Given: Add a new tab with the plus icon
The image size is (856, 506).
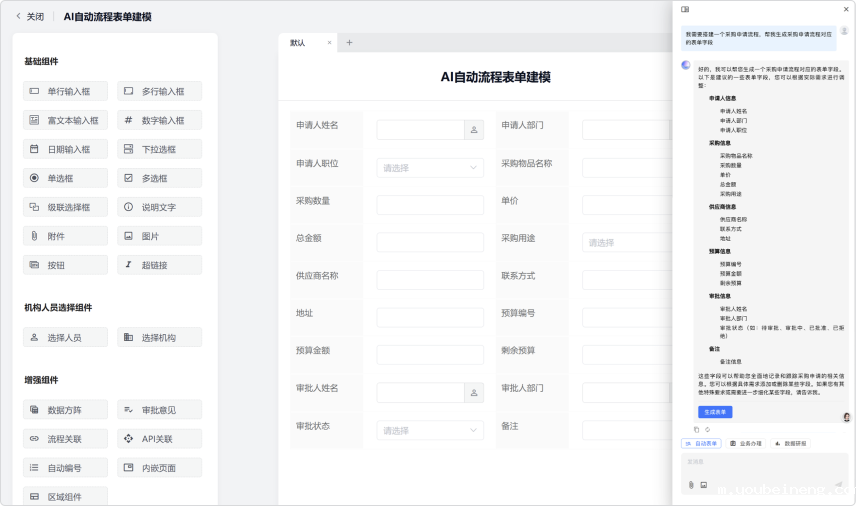Looking at the screenshot, I should [x=349, y=43].
